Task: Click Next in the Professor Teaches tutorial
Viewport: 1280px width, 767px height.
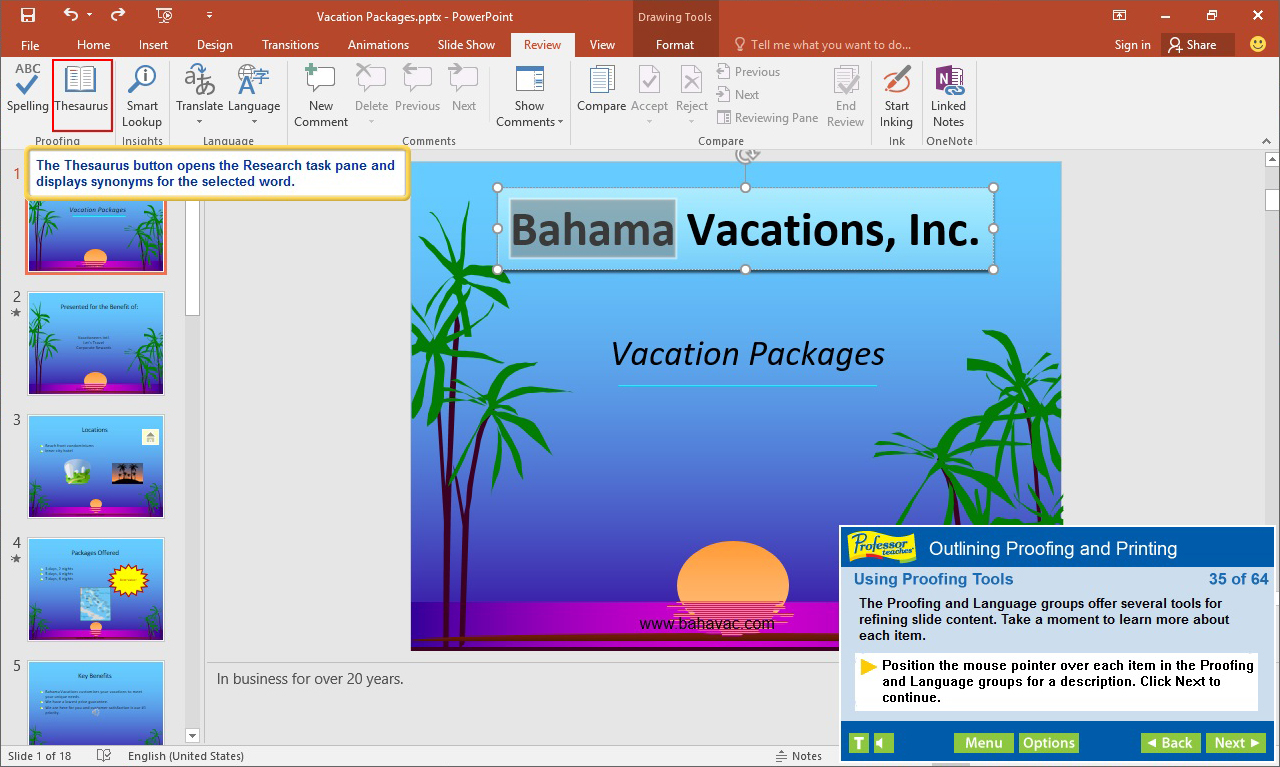Action: point(1235,742)
